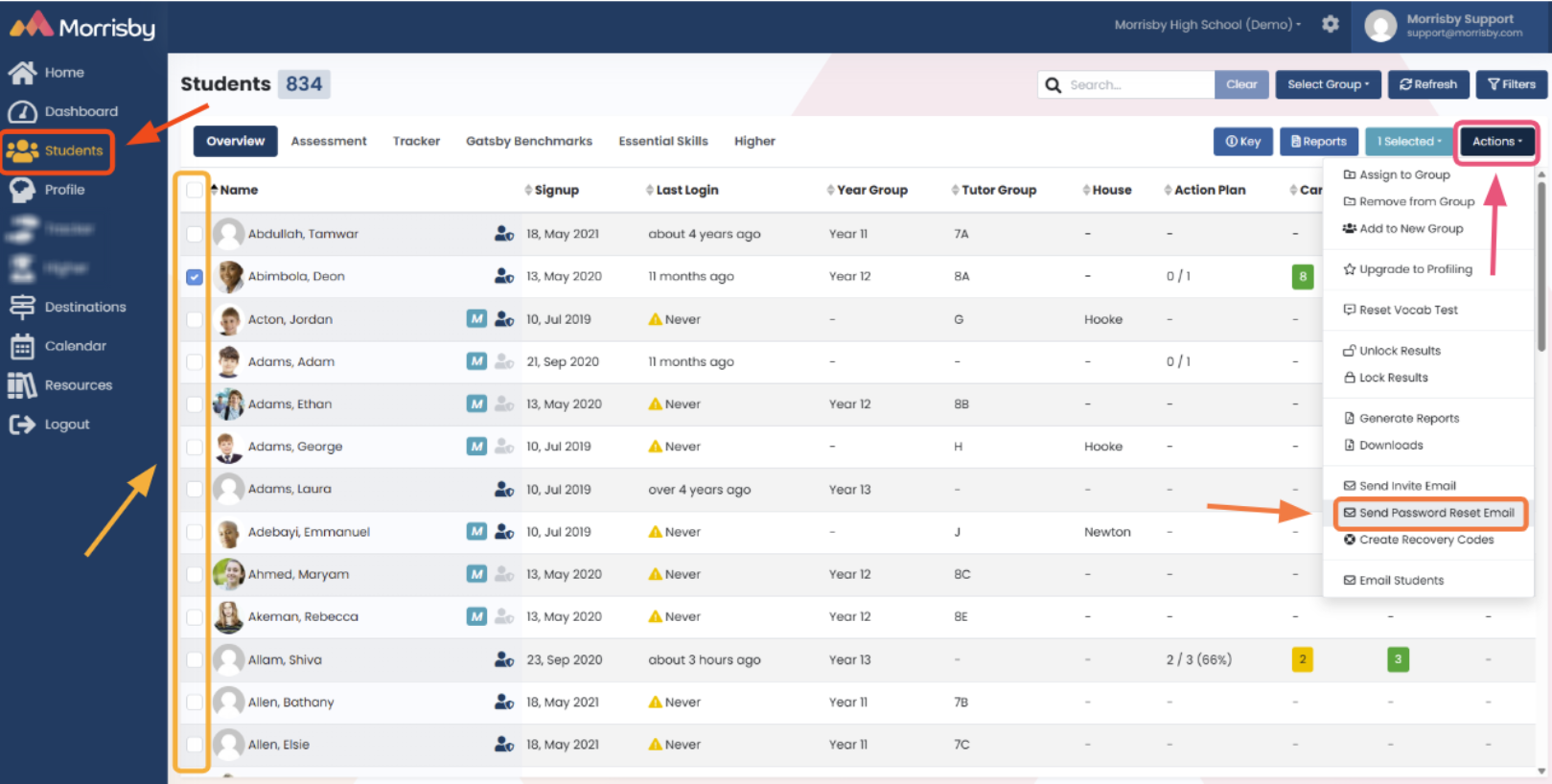Open the 1 Selected dropdown
Image resolution: width=1552 pixels, height=784 pixels.
coord(1409,142)
